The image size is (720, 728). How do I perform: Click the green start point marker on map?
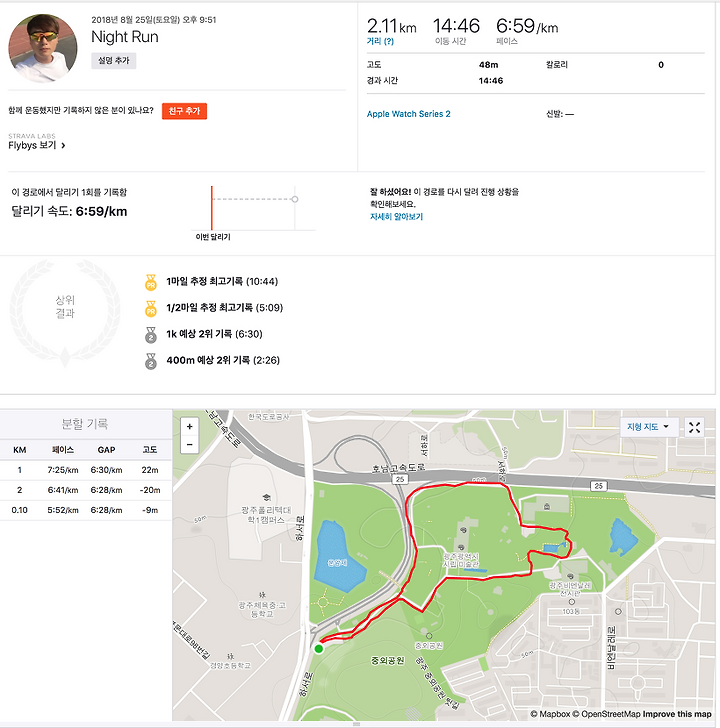pyautogui.click(x=318, y=649)
